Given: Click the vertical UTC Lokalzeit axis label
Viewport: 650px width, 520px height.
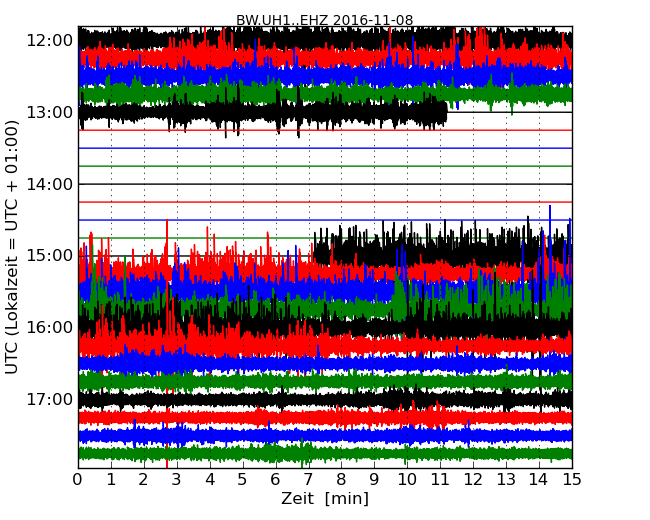Looking at the screenshot, I should click(12, 247).
